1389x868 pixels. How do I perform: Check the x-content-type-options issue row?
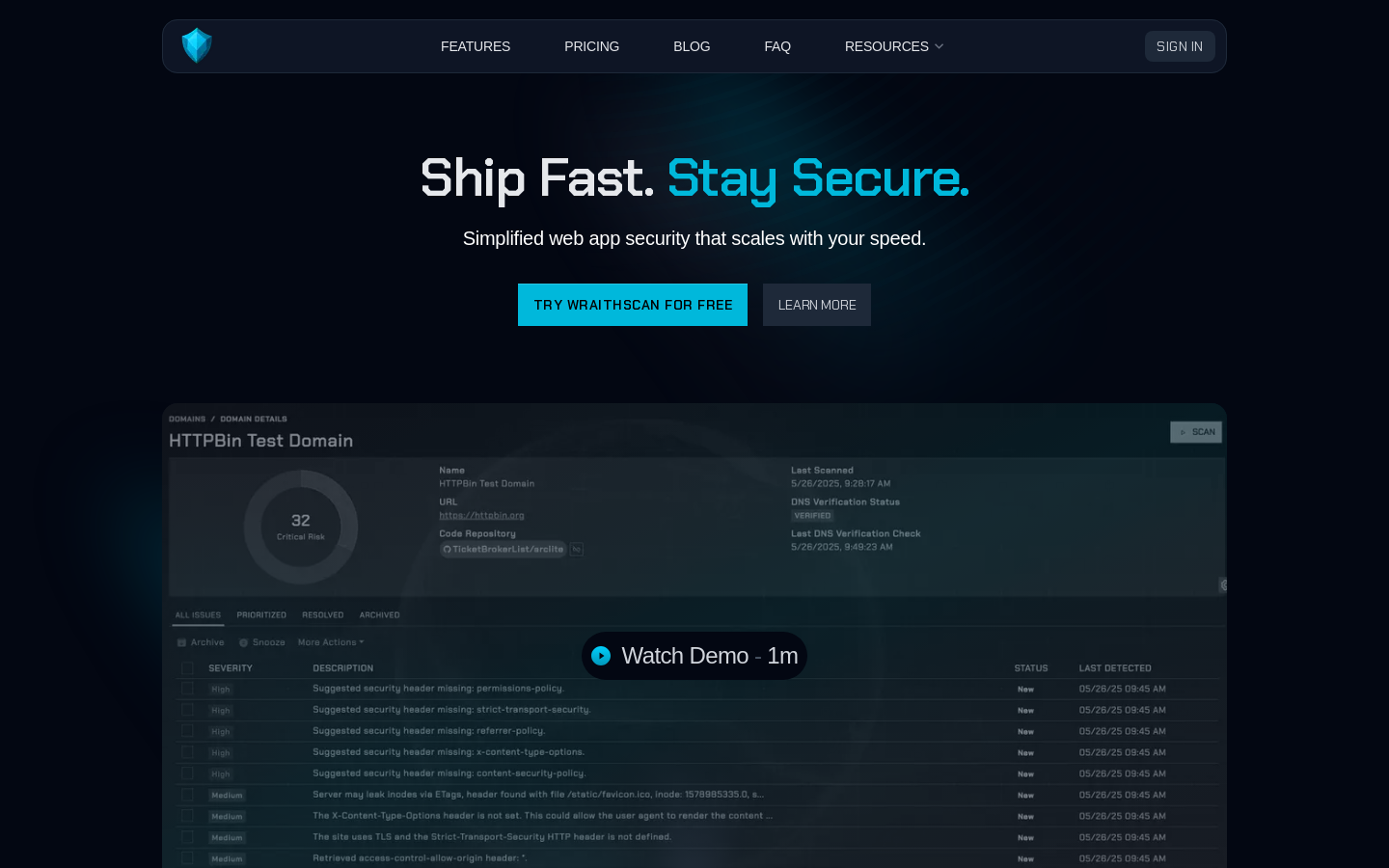(x=187, y=752)
